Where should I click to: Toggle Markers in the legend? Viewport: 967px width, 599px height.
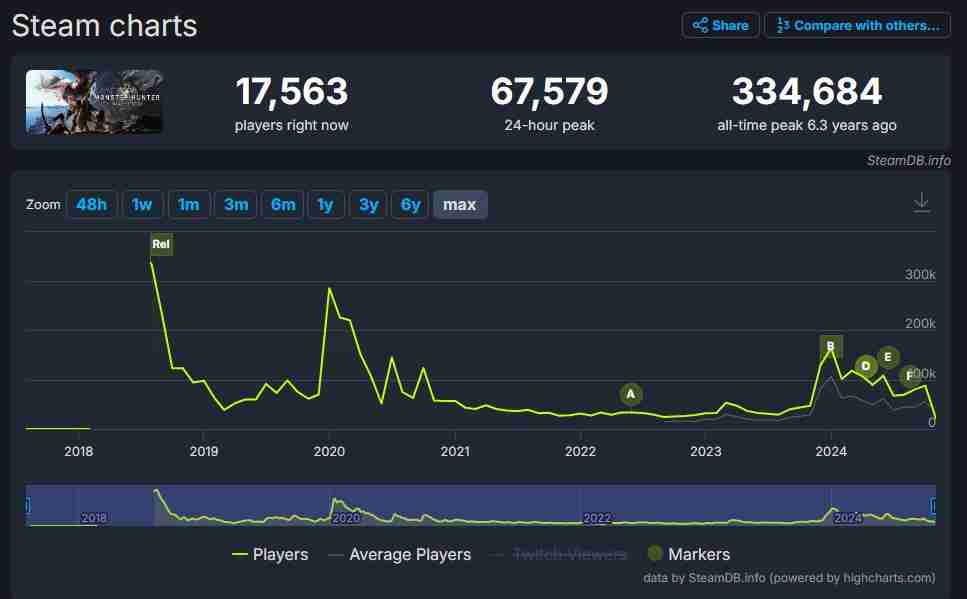click(689, 555)
